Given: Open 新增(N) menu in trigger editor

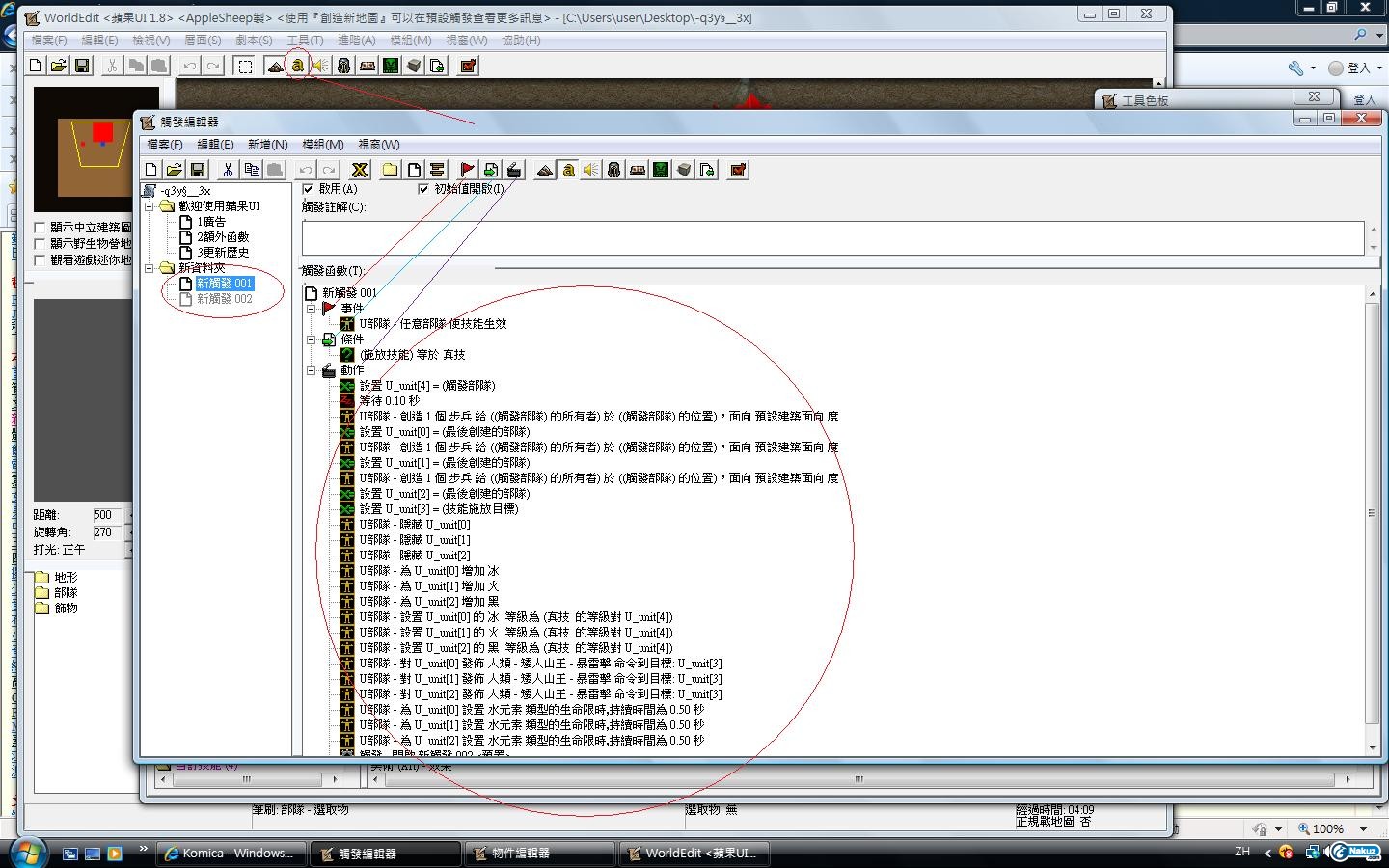Looking at the screenshot, I should pos(267,145).
